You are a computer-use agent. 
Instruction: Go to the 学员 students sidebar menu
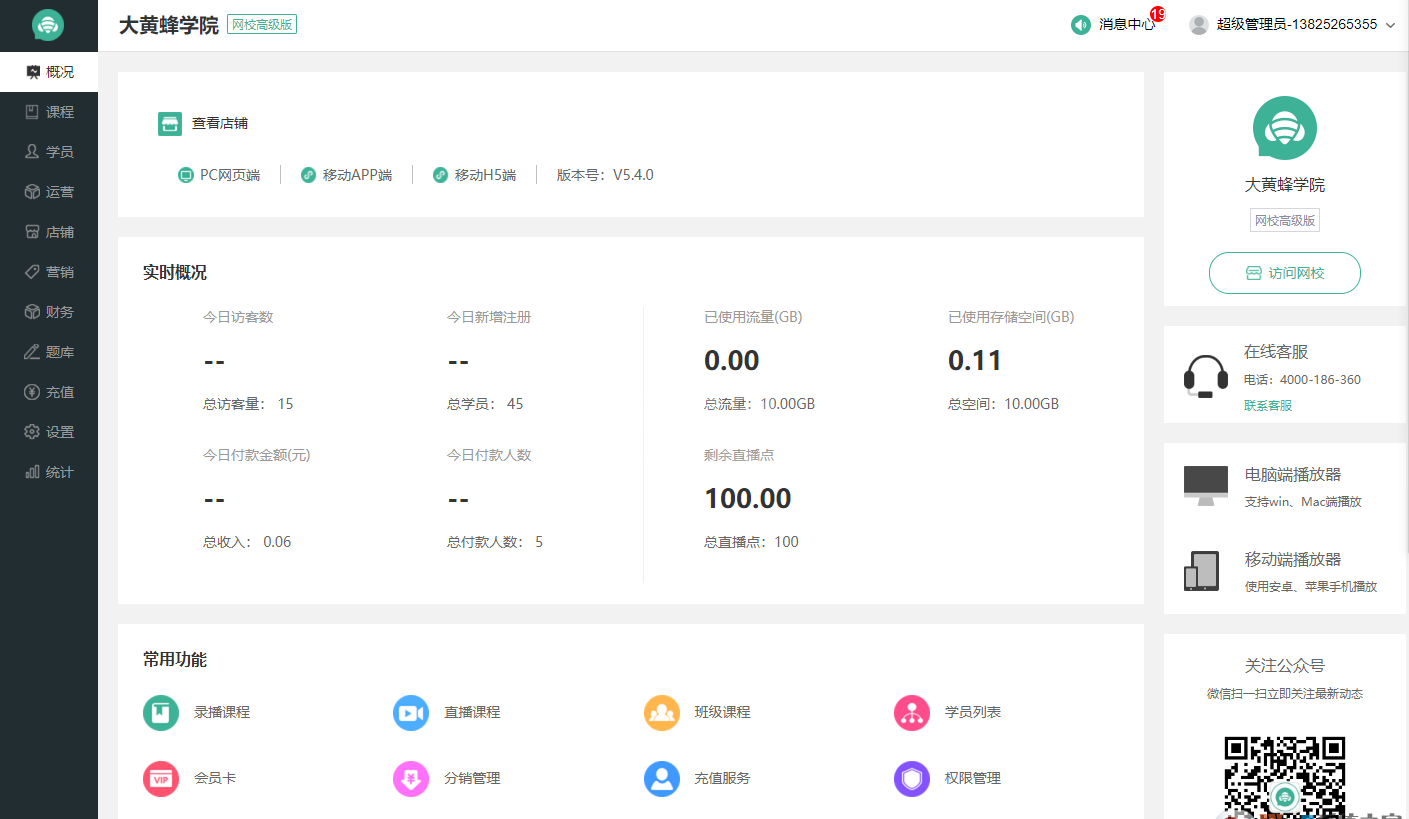click(49, 152)
